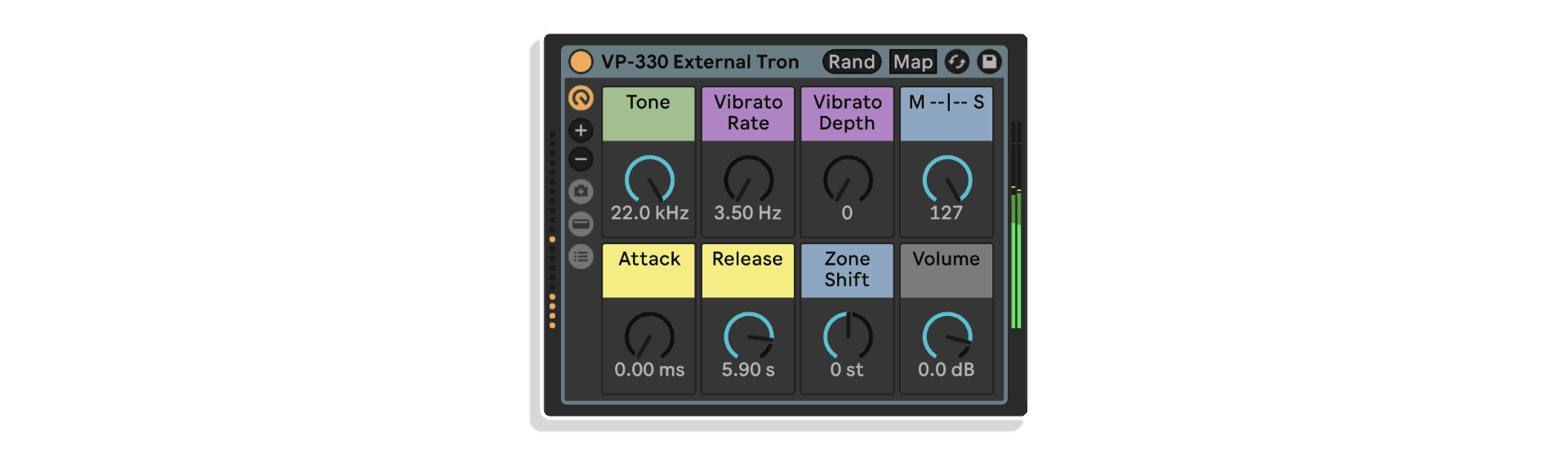Viewport: 1568px width, 450px height.
Task: Select the yellow Release macro label
Action: (748, 270)
